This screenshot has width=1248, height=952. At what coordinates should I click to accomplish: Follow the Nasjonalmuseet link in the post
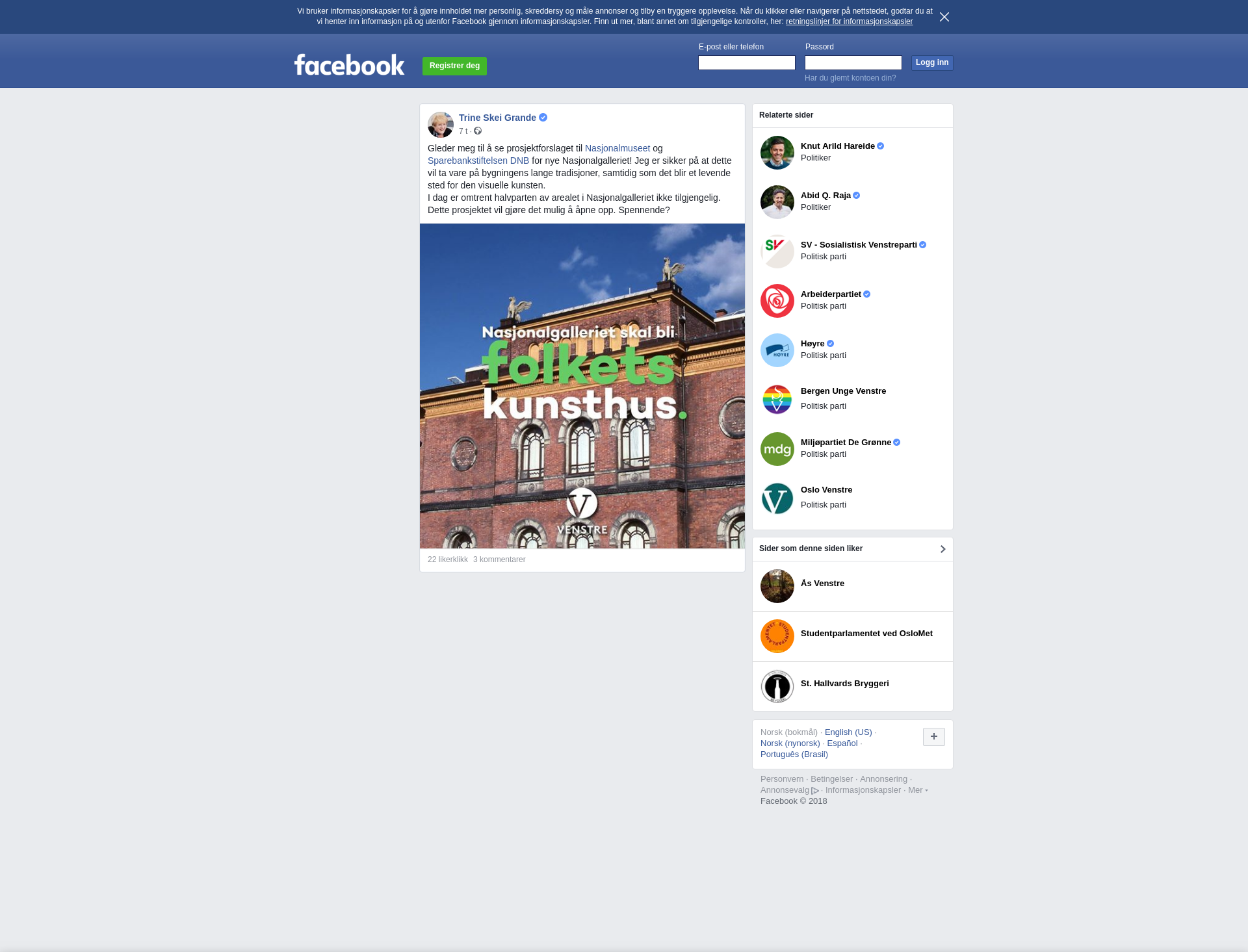point(617,148)
